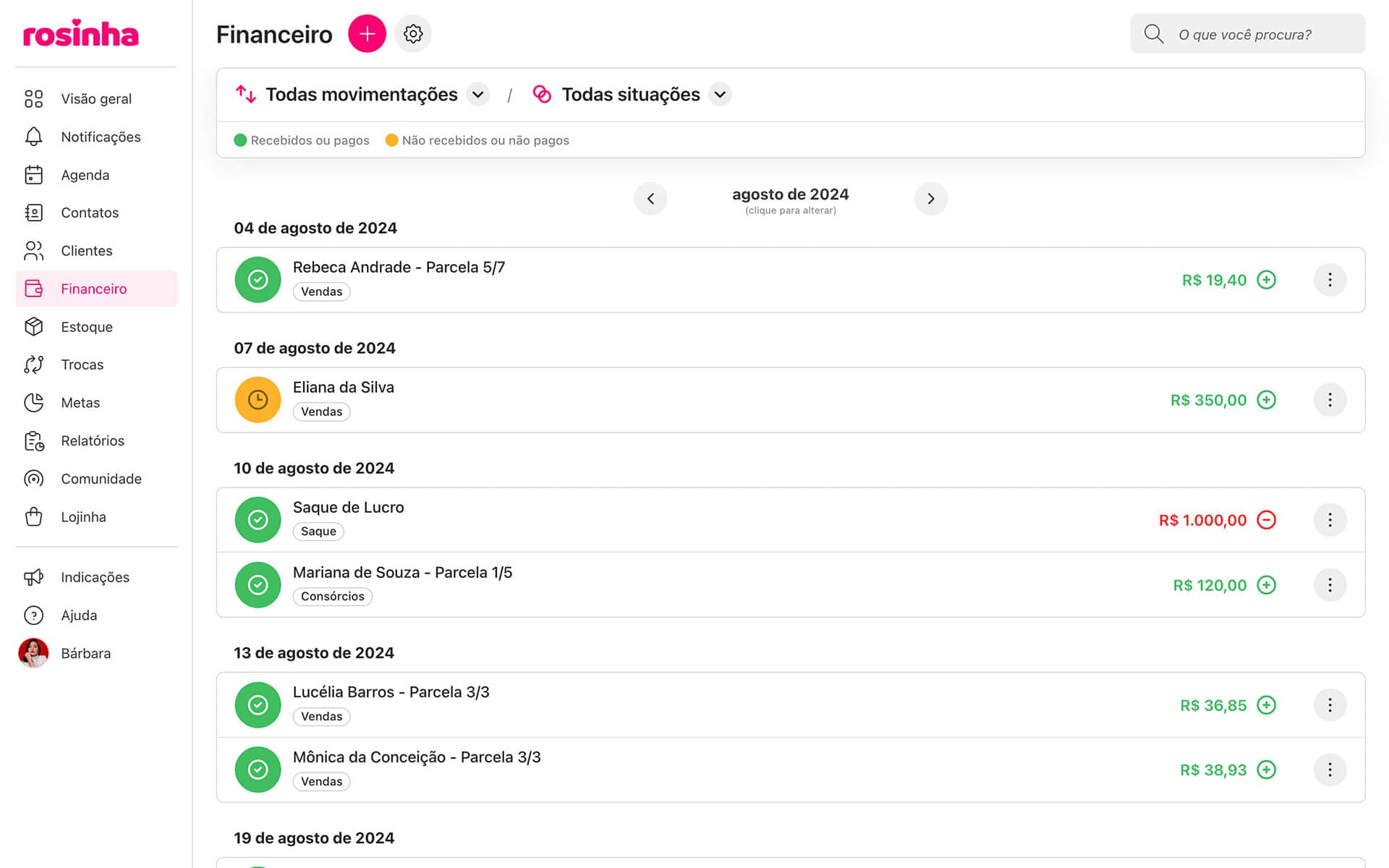The width and height of the screenshot is (1389, 868).
Task: Toggle the Saque de Lucro paid status
Action: 258,520
